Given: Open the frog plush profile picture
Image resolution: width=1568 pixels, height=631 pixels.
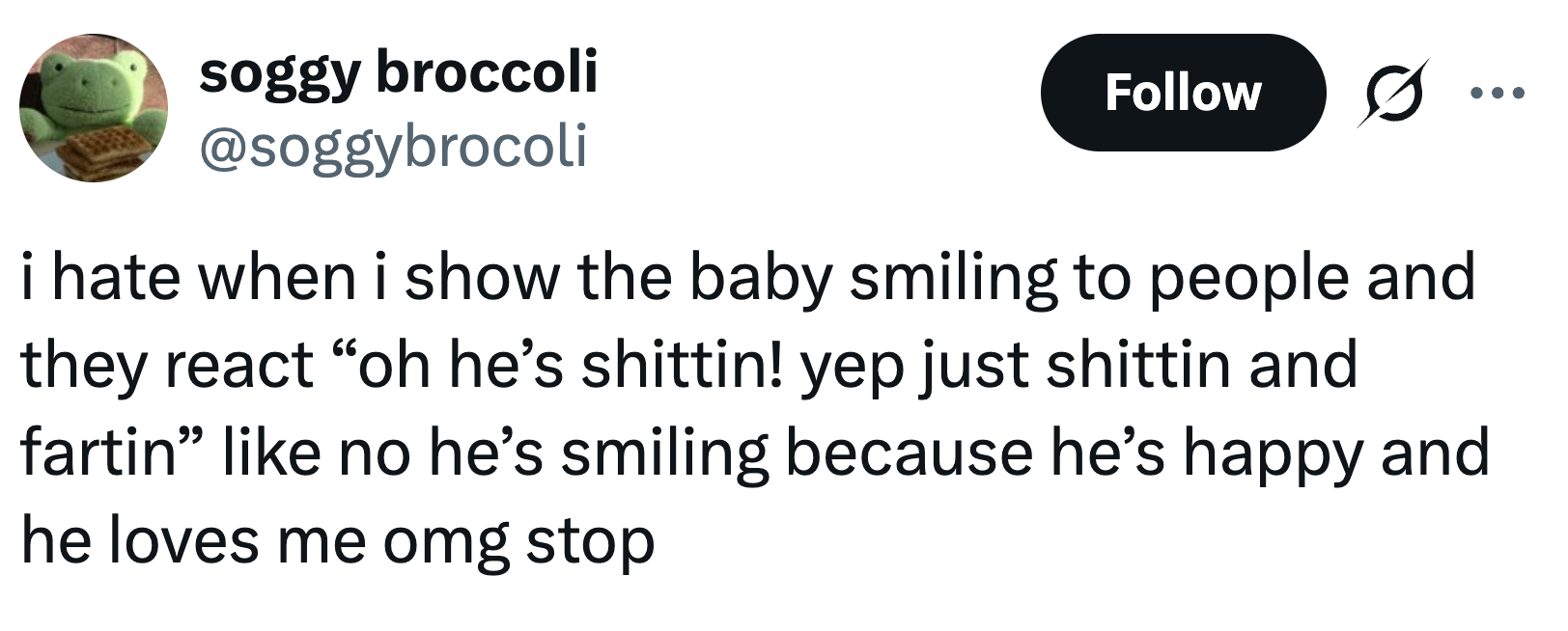Looking at the screenshot, I should pyautogui.click(x=93, y=107).
